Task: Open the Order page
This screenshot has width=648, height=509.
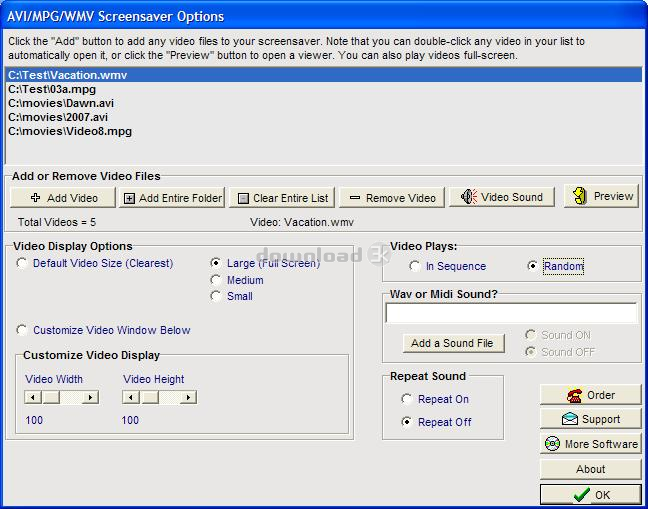Action: click(x=590, y=395)
